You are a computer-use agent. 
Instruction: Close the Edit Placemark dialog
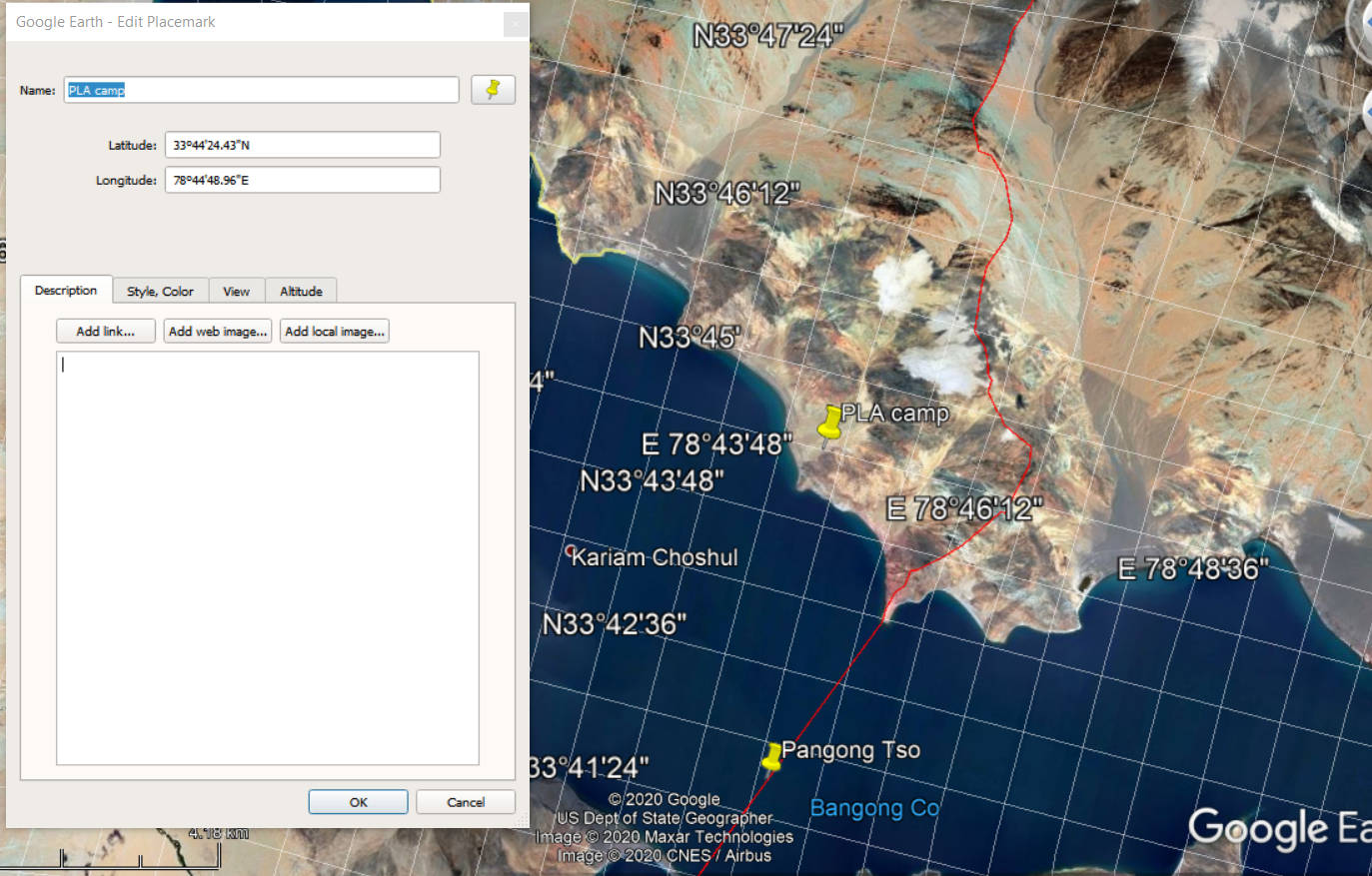point(516,23)
